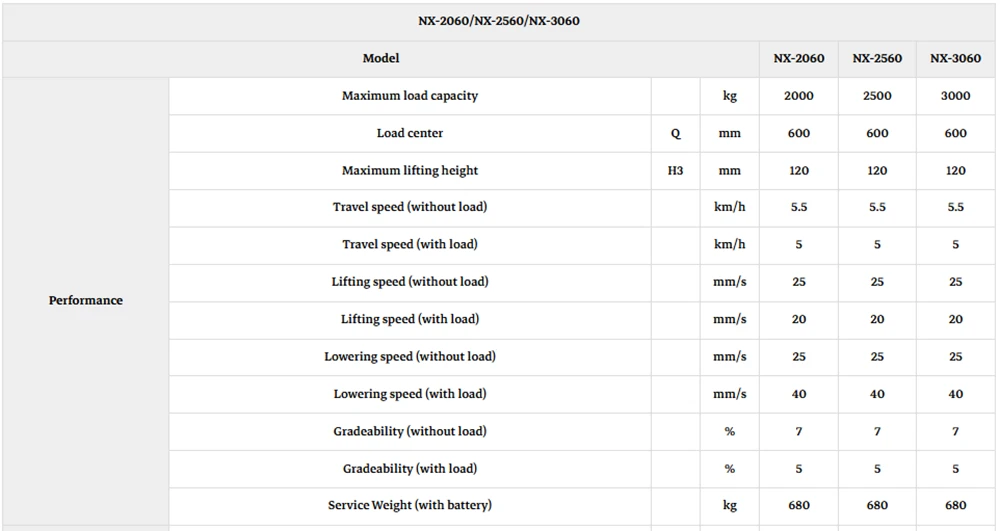Select Lifting speed (without load) label
1000x531 pixels.
coord(409,282)
